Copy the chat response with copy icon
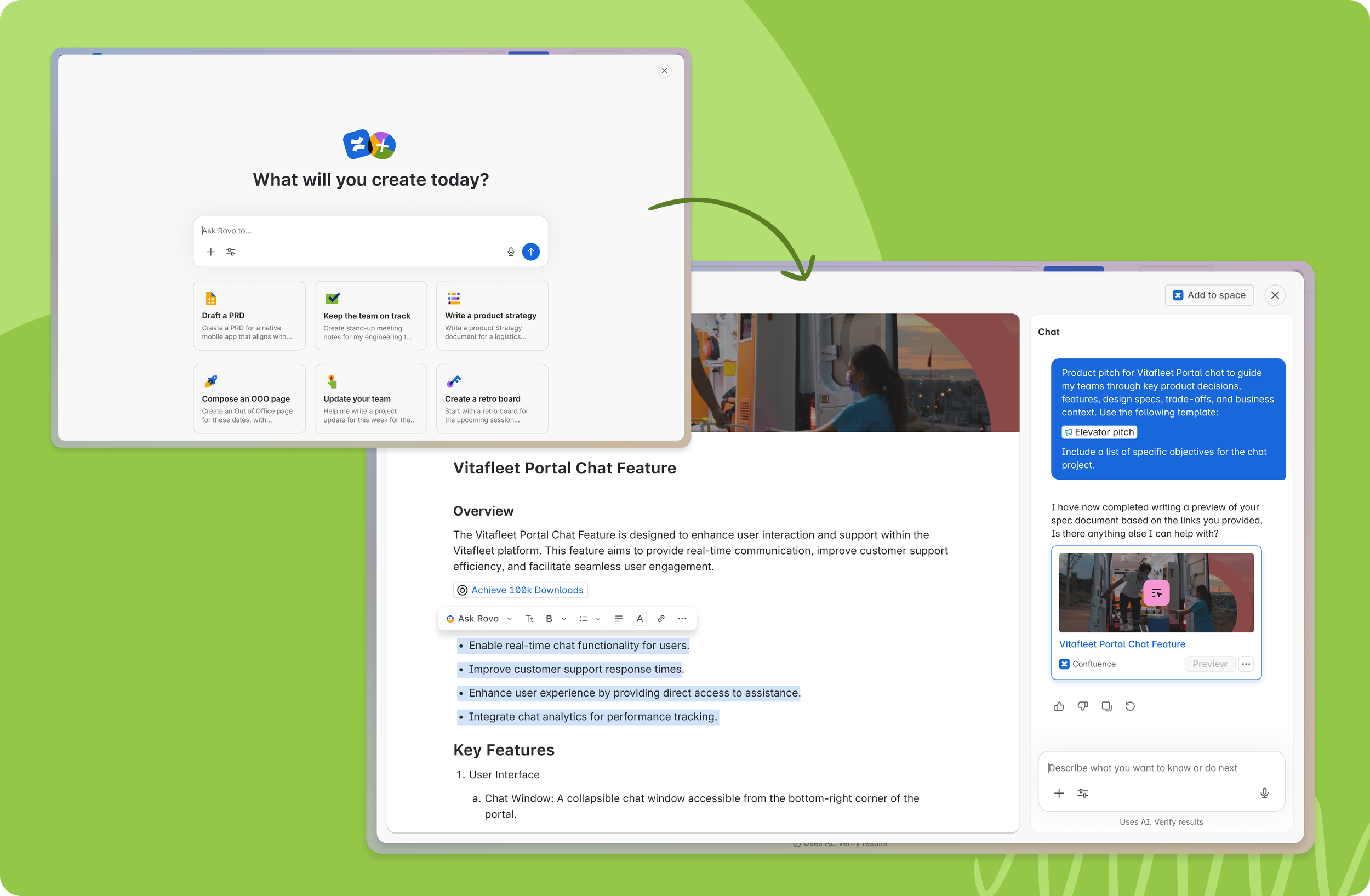The image size is (1370, 896). [1106, 706]
